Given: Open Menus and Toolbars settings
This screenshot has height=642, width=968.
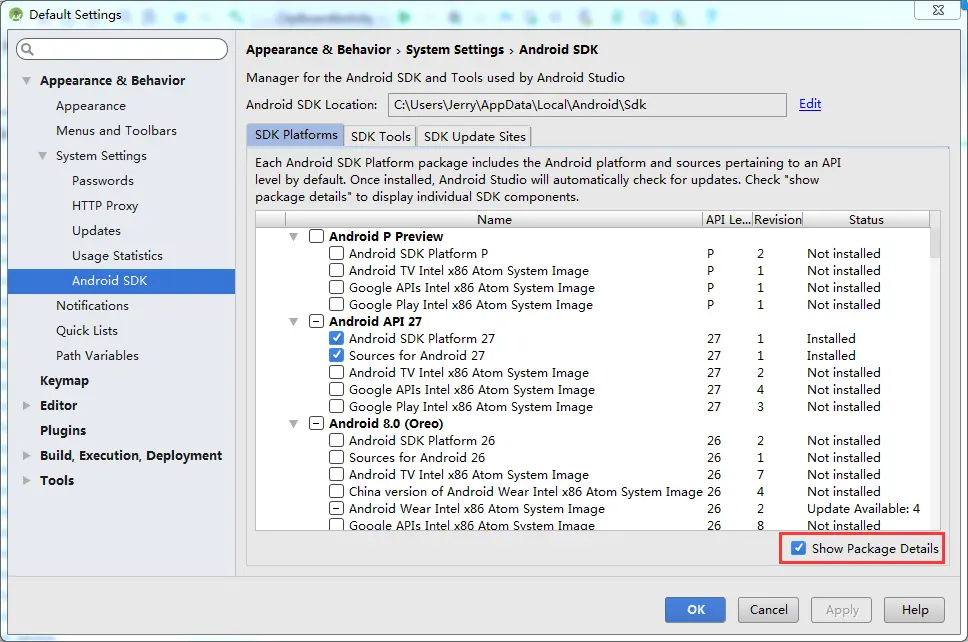Looking at the screenshot, I should point(116,131).
